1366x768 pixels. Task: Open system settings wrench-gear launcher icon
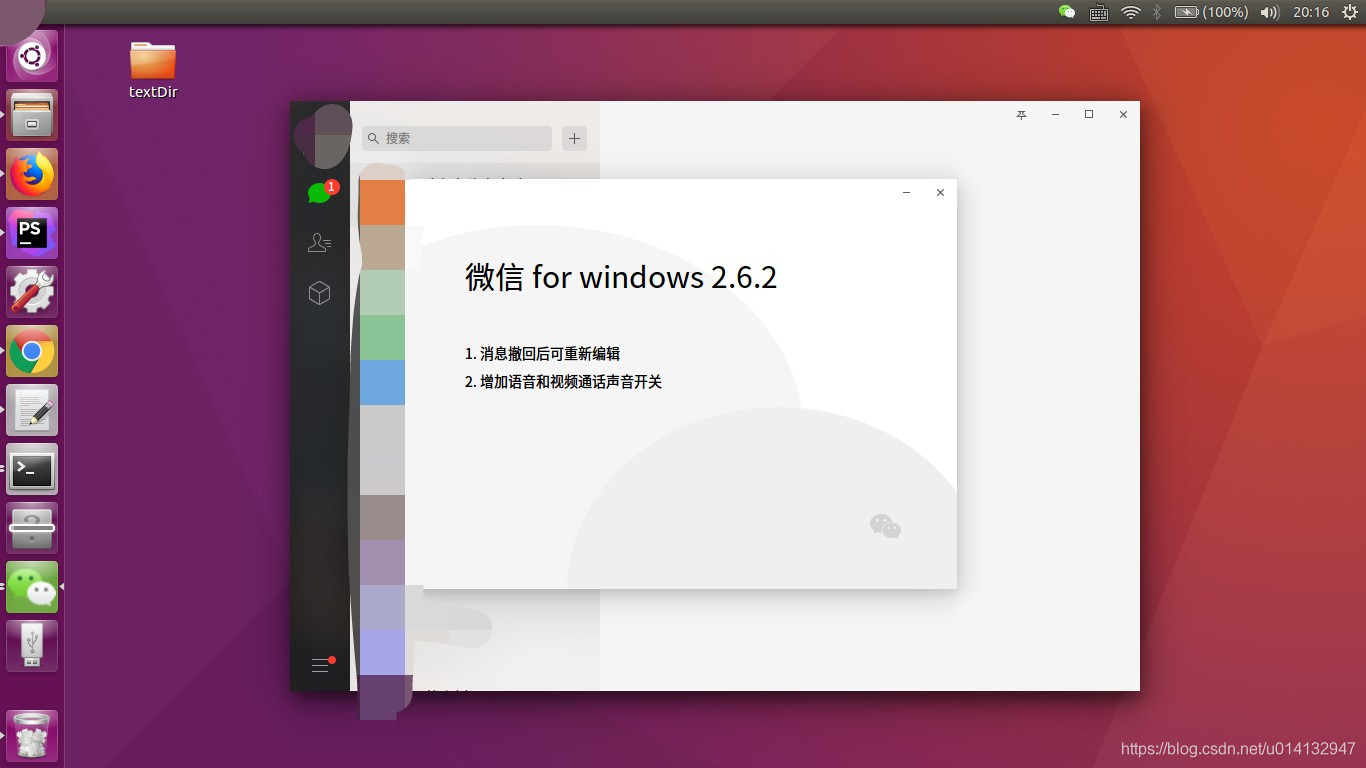[x=32, y=292]
